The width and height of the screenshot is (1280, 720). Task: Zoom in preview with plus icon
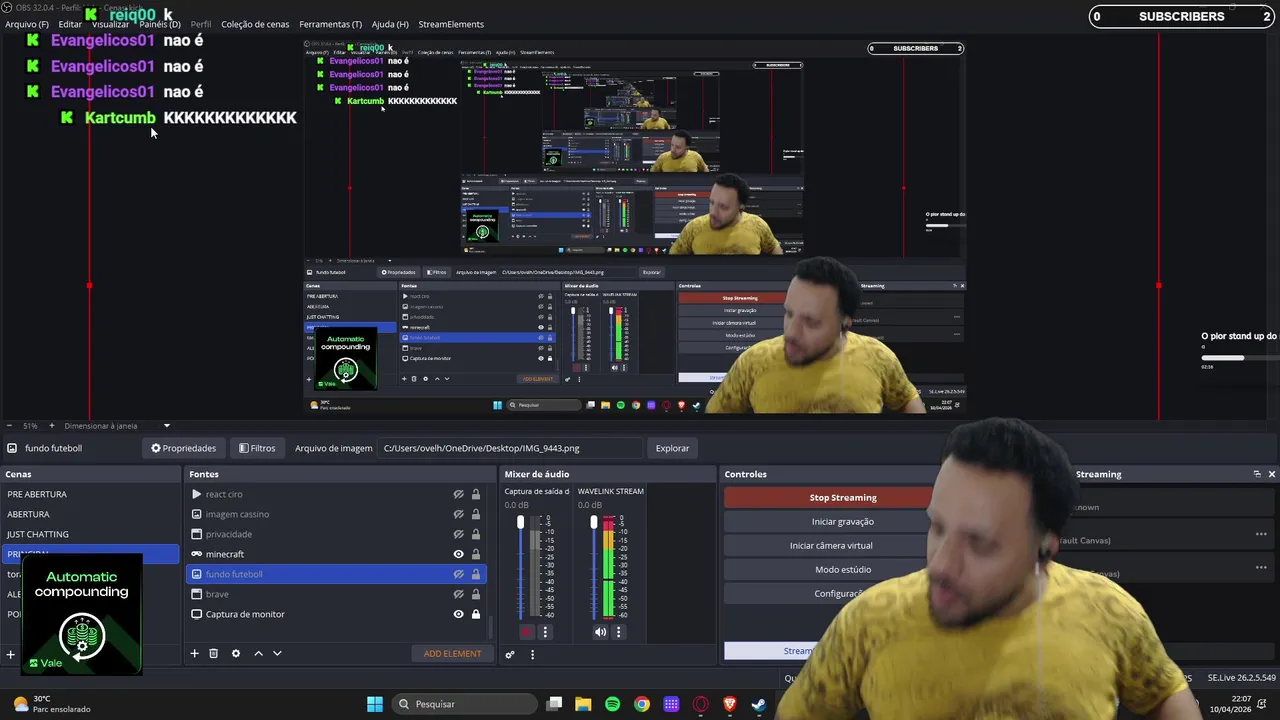pyautogui.click(x=52, y=426)
